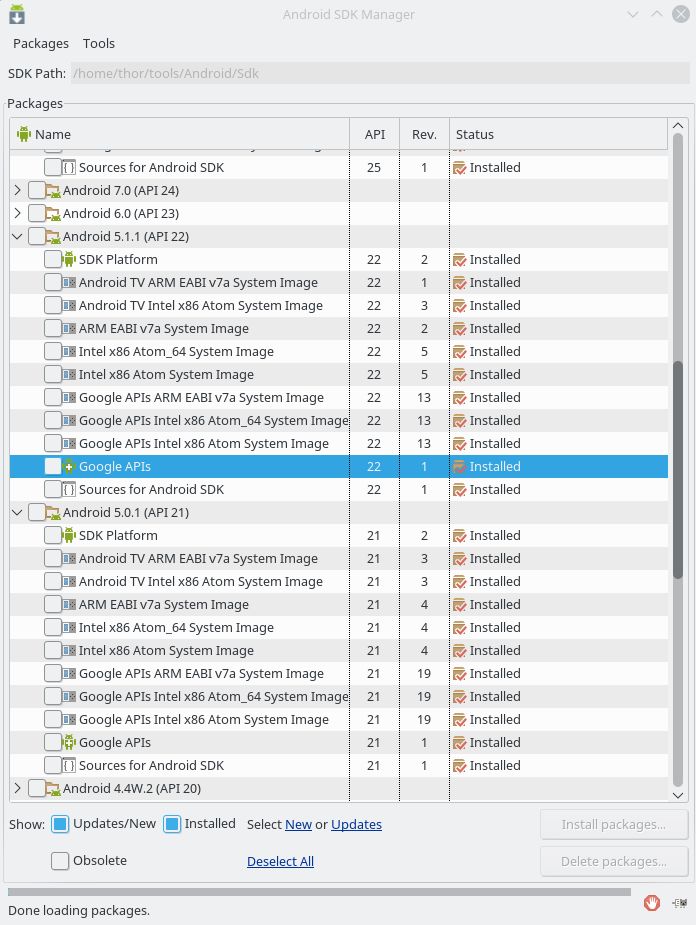Select the Android TV Intel x86 Atom API 22 row
The width and height of the screenshot is (696, 925).
[339, 306]
